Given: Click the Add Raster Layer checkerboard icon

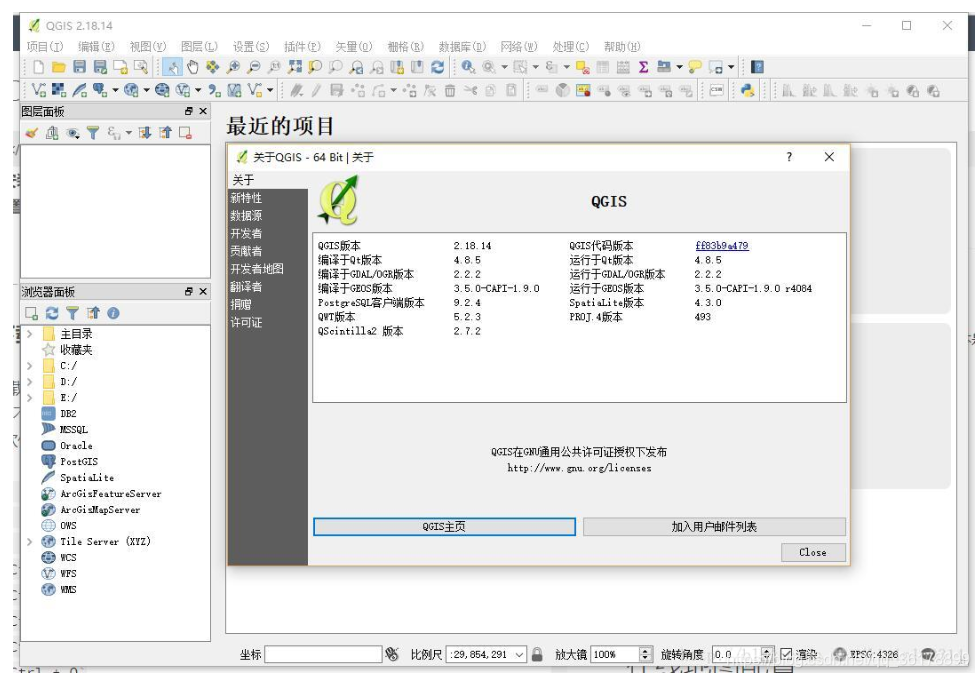Looking at the screenshot, I should tap(59, 91).
